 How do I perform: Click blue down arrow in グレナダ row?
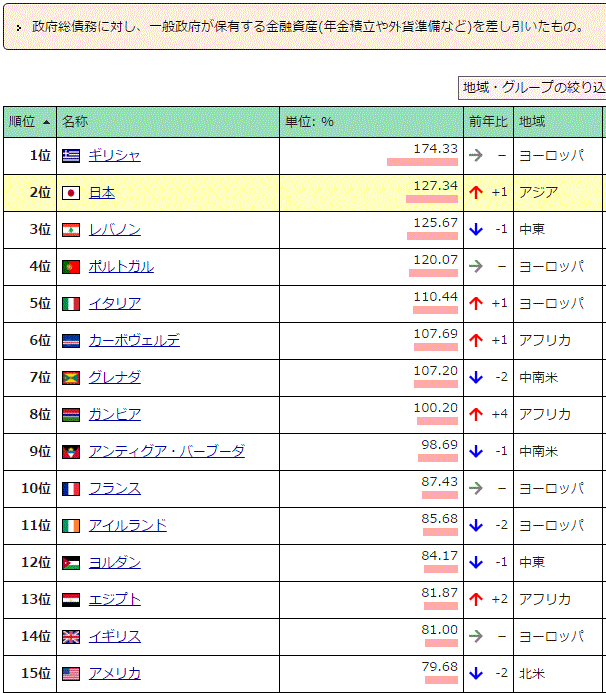[x=476, y=377]
